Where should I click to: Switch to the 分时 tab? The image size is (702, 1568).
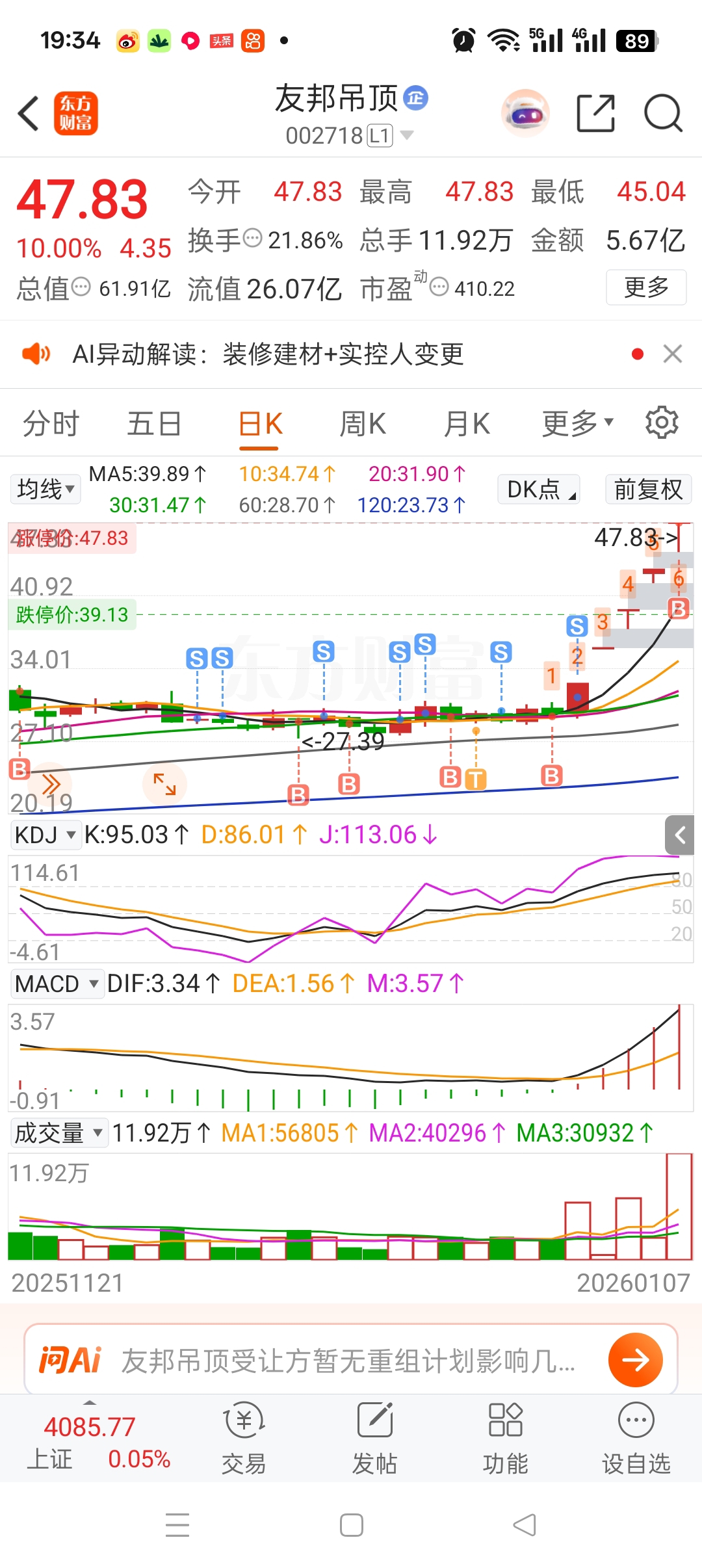[x=51, y=423]
